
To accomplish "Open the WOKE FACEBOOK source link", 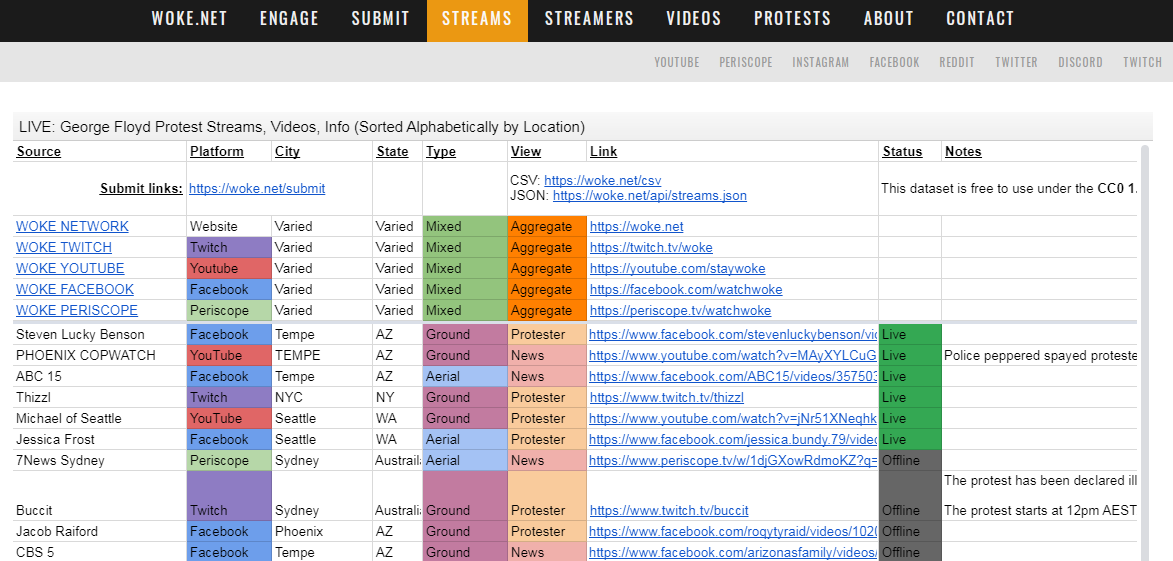I will (x=75, y=289).
